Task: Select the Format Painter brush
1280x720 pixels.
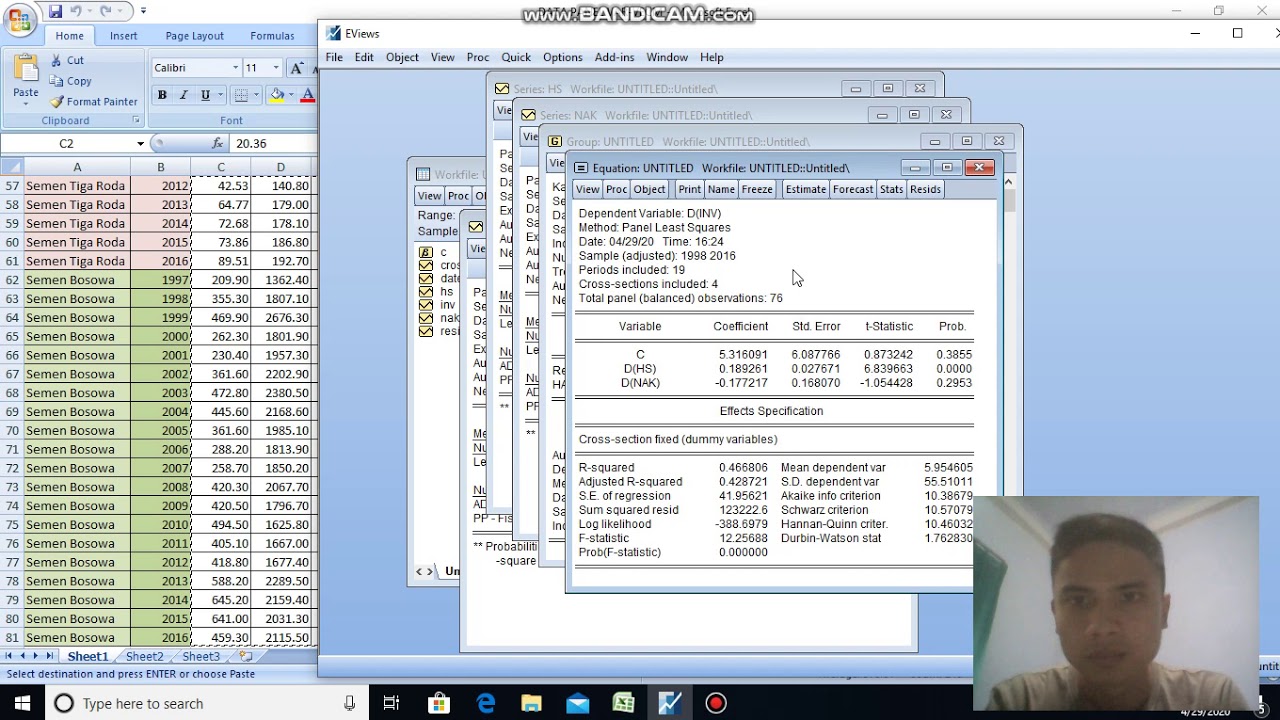Action: coord(57,101)
